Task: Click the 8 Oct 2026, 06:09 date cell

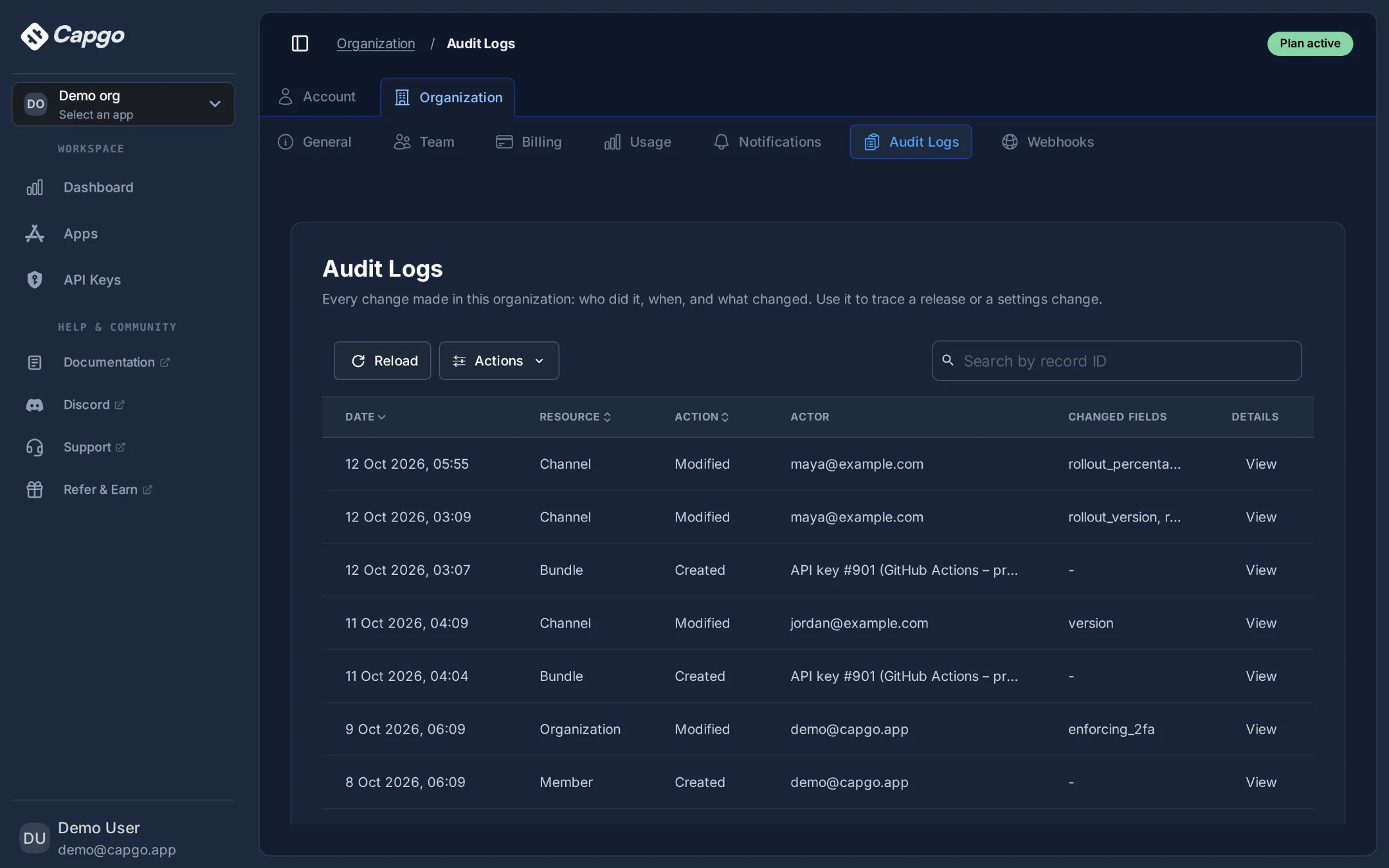Action: click(405, 782)
